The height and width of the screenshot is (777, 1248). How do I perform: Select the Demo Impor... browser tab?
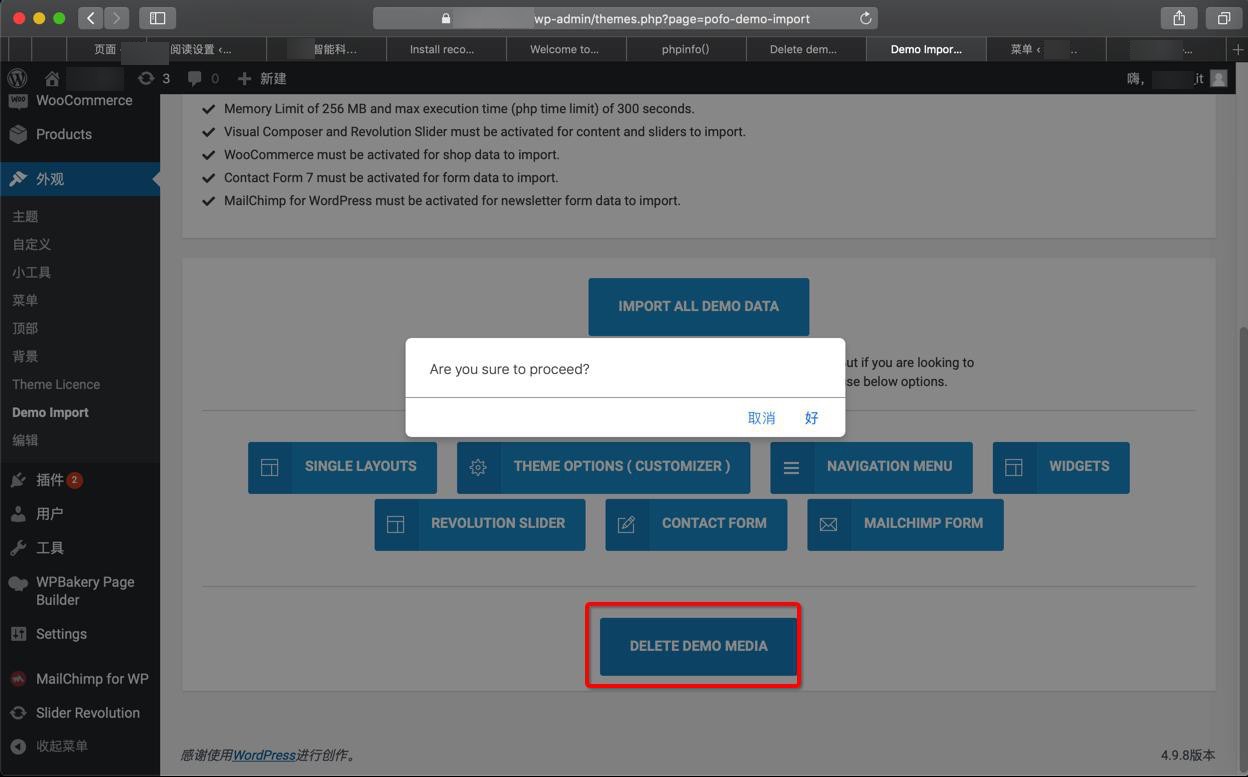[926, 49]
